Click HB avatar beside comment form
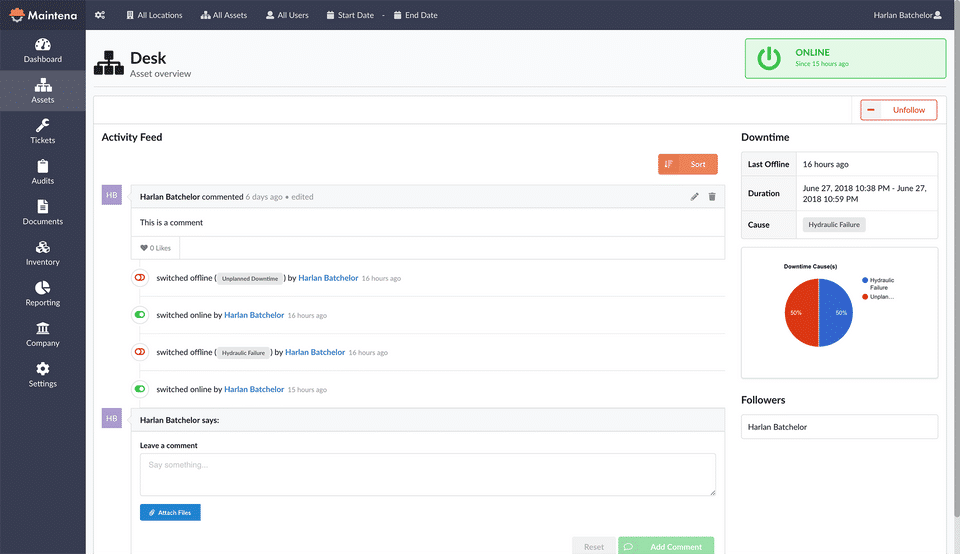This screenshot has height=554, width=960. [111, 418]
